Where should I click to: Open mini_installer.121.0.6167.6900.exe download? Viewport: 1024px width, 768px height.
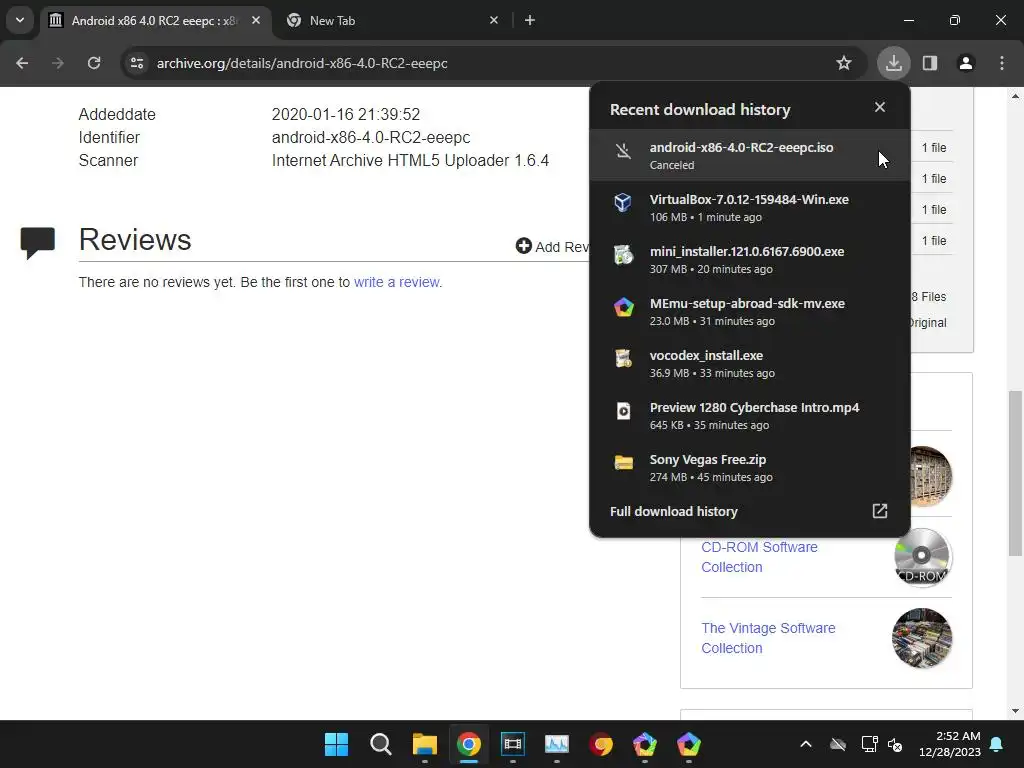(x=750, y=259)
